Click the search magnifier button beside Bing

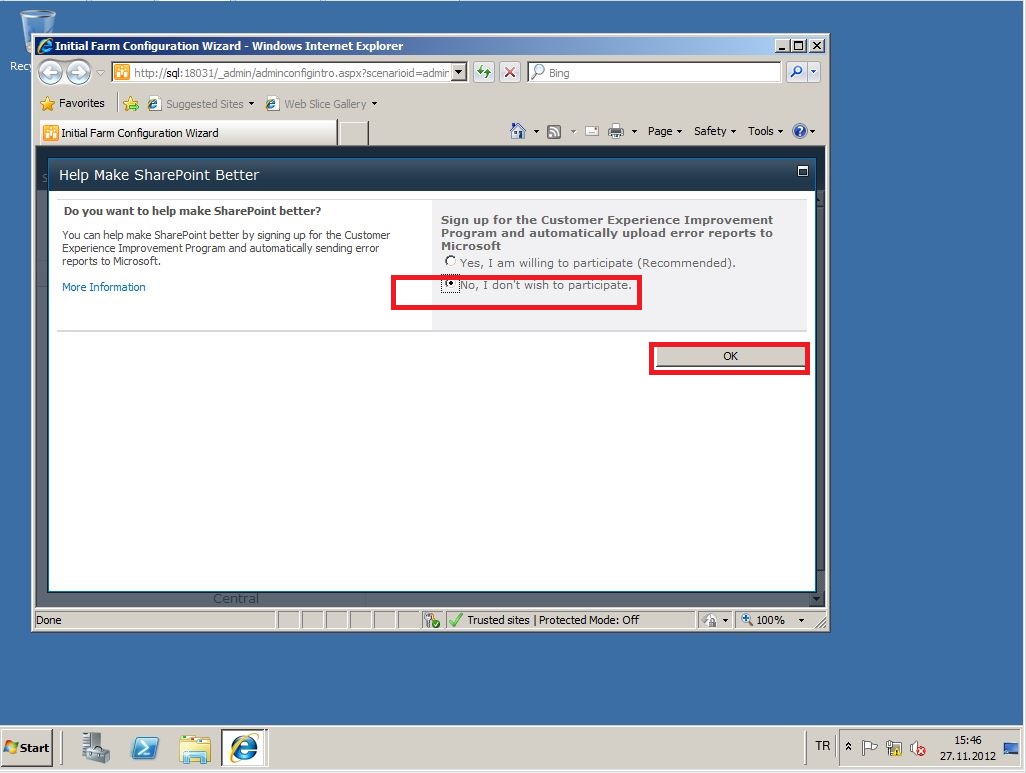click(796, 72)
